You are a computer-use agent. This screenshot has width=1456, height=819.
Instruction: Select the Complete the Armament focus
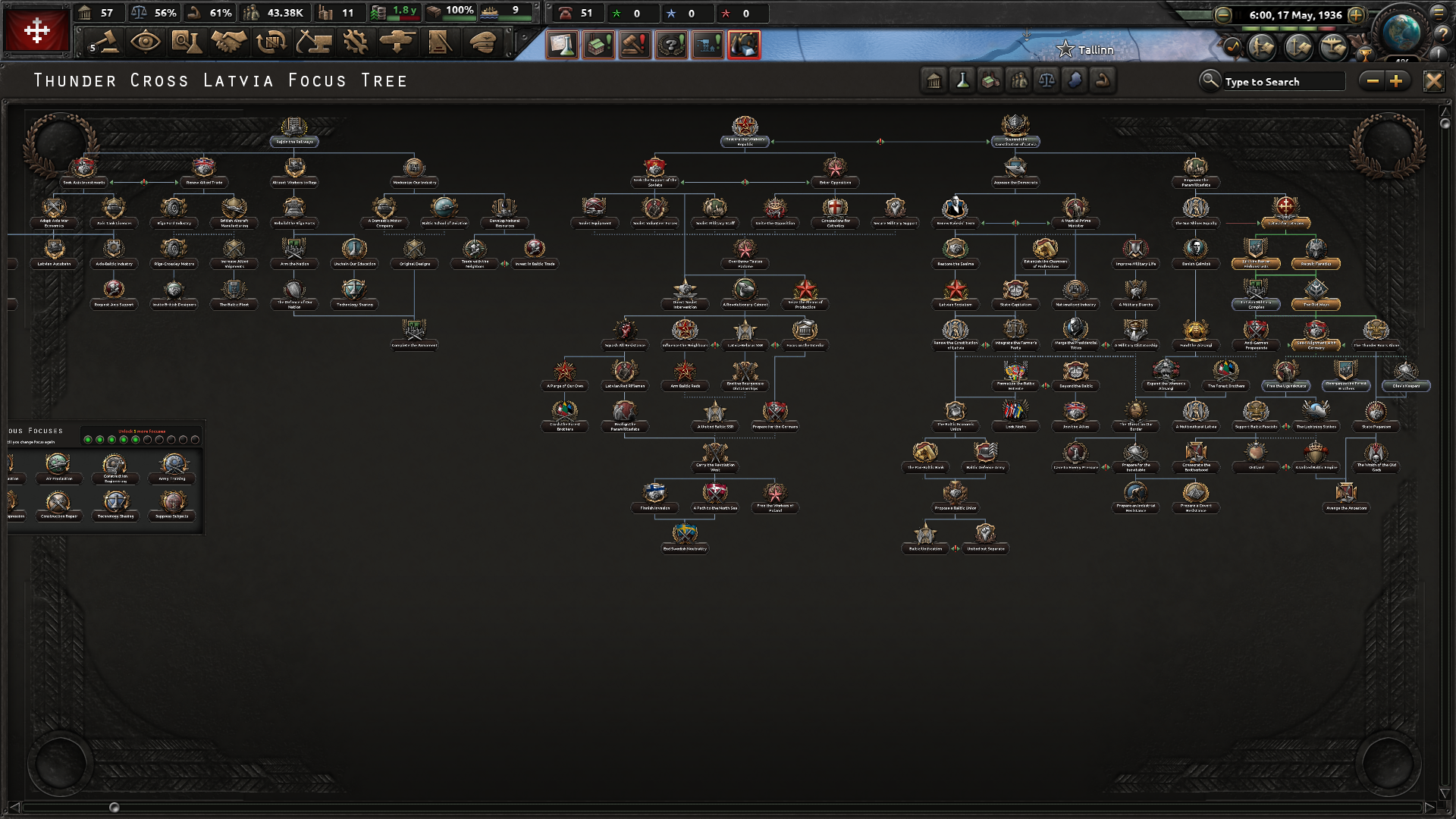[x=414, y=334]
